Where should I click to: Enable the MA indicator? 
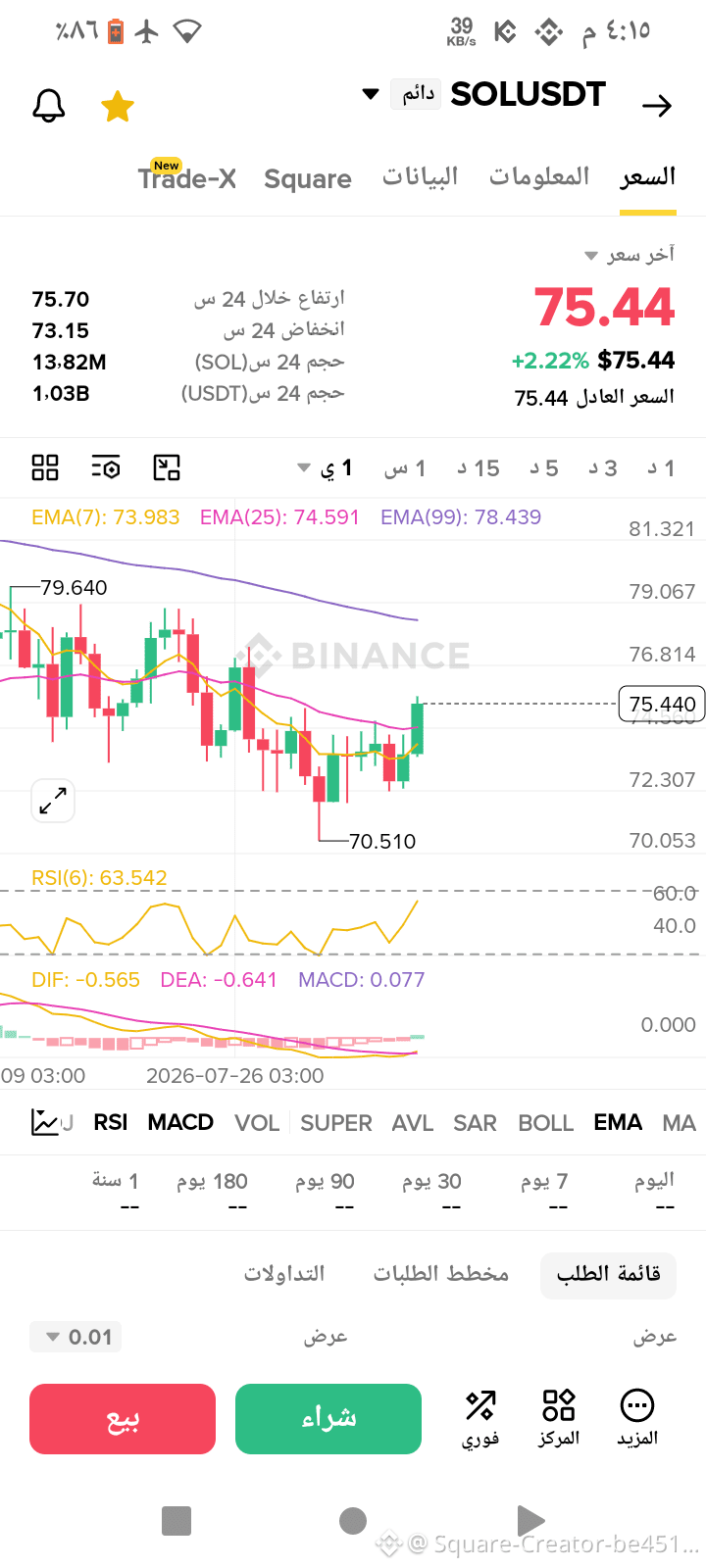(x=679, y=1123)
